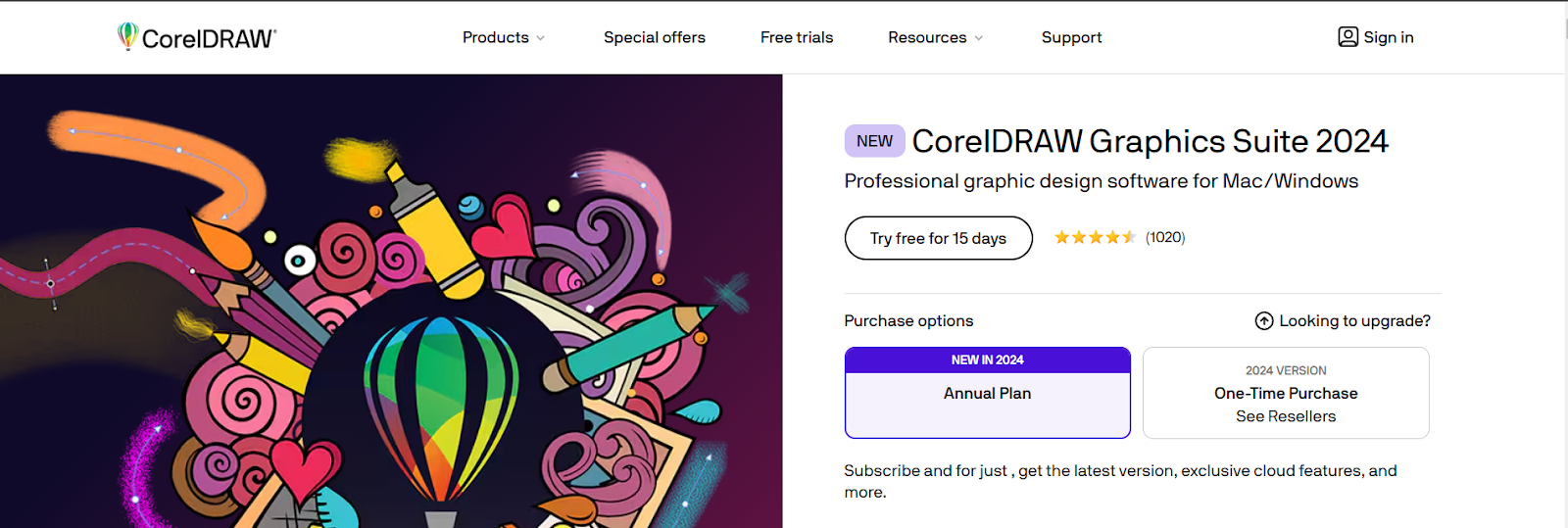Click the page vertical scrollbar
Viewport: 1568px width, 528px height.
click(1564, 264)
